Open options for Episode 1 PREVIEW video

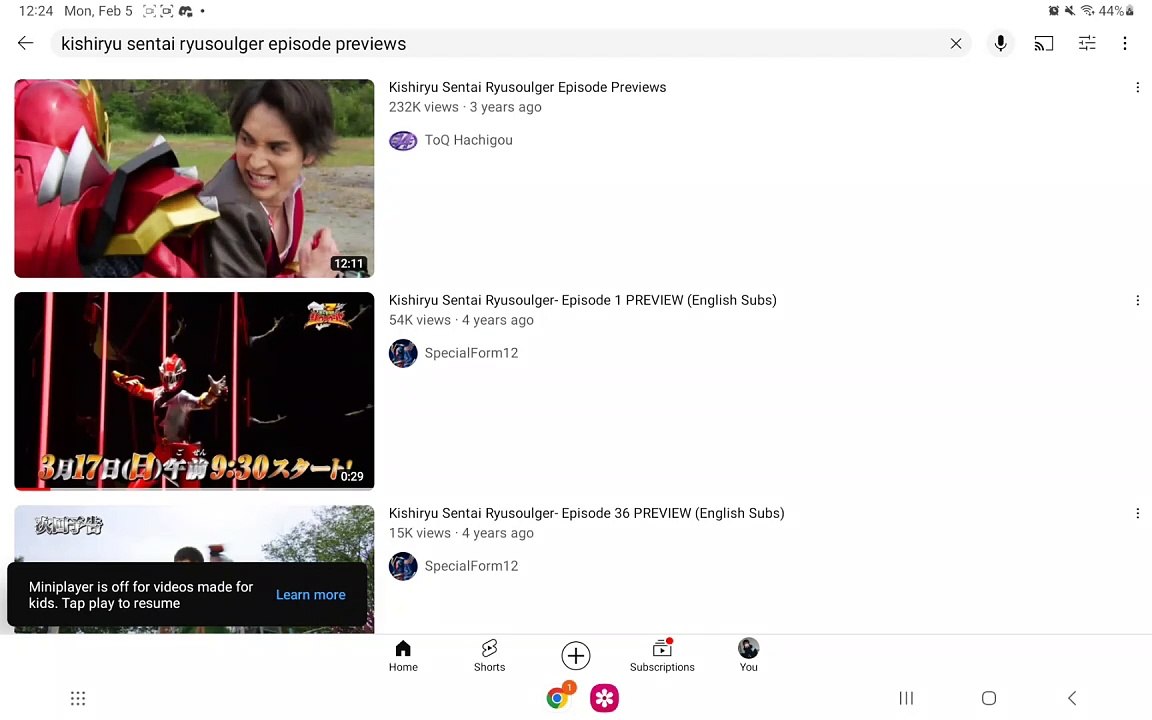pos(1137,300)
